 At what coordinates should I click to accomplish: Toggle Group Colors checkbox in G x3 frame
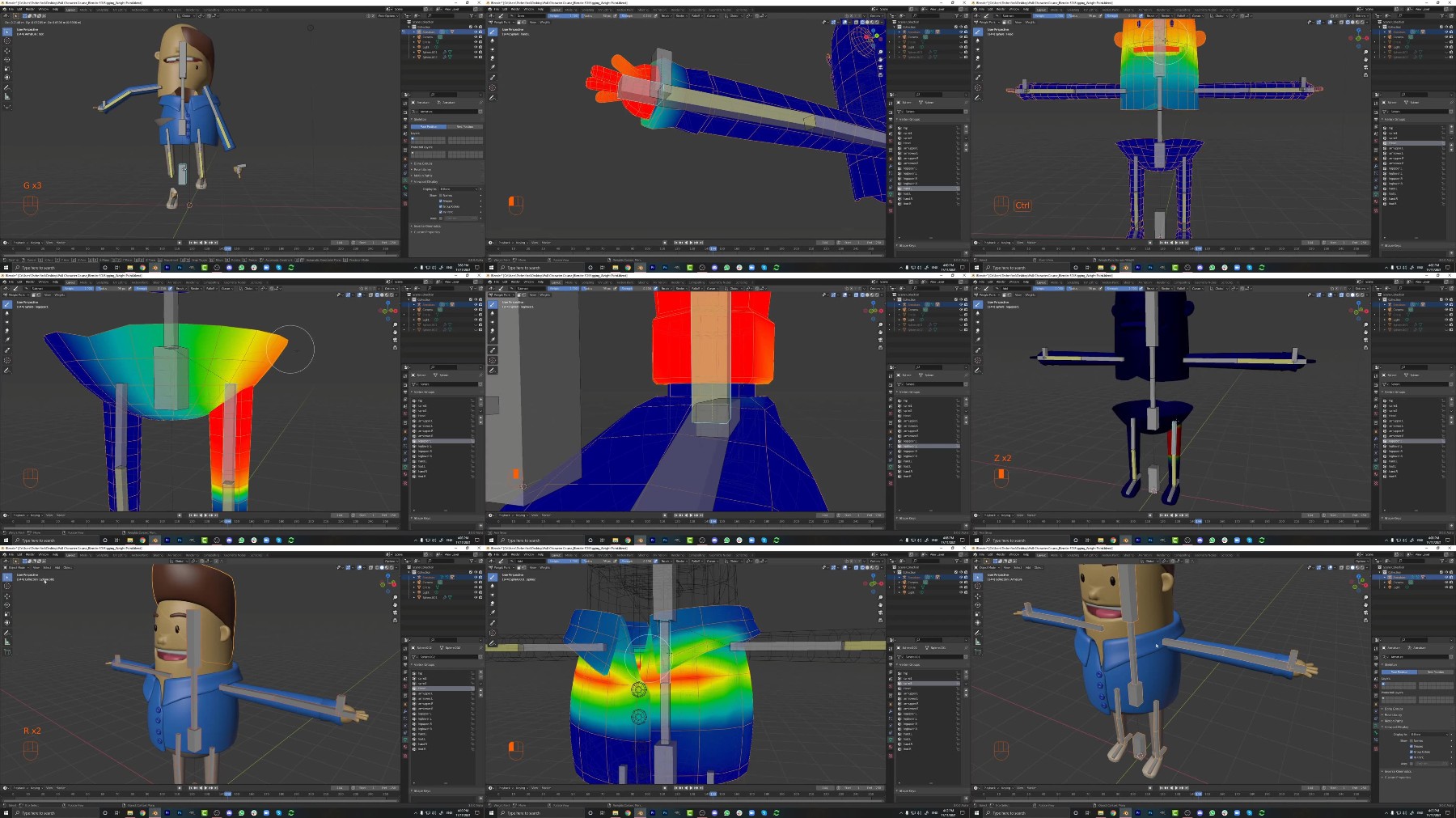click(x=441, y=206)
